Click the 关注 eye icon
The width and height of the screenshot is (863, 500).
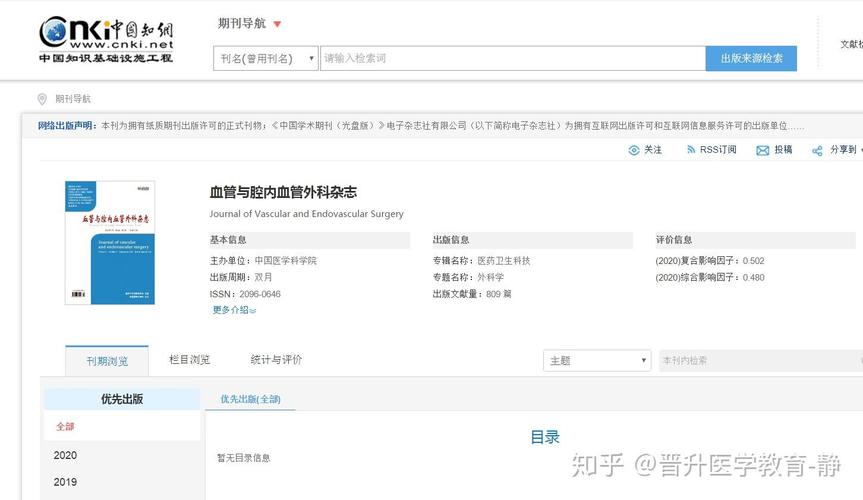click(634, 150)
